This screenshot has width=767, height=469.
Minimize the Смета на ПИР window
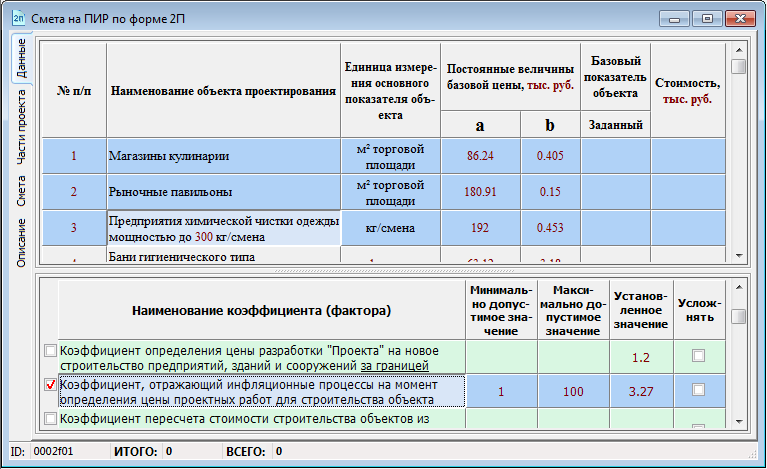tap(675, 19)
